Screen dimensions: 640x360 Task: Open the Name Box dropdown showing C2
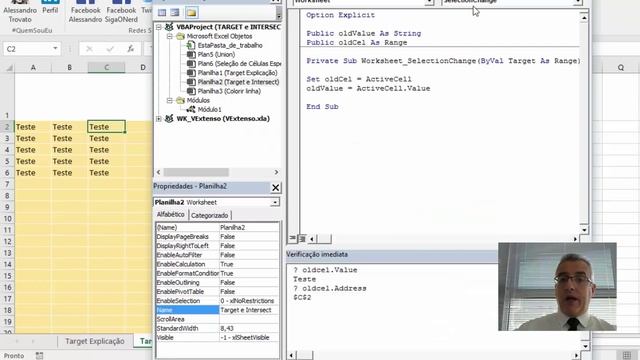click(55, 49)
